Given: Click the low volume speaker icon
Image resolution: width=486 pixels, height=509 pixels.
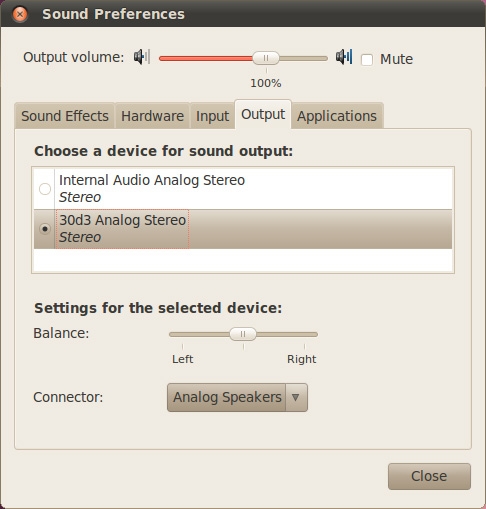Looking at the screenshot, I should coord(142,57).
